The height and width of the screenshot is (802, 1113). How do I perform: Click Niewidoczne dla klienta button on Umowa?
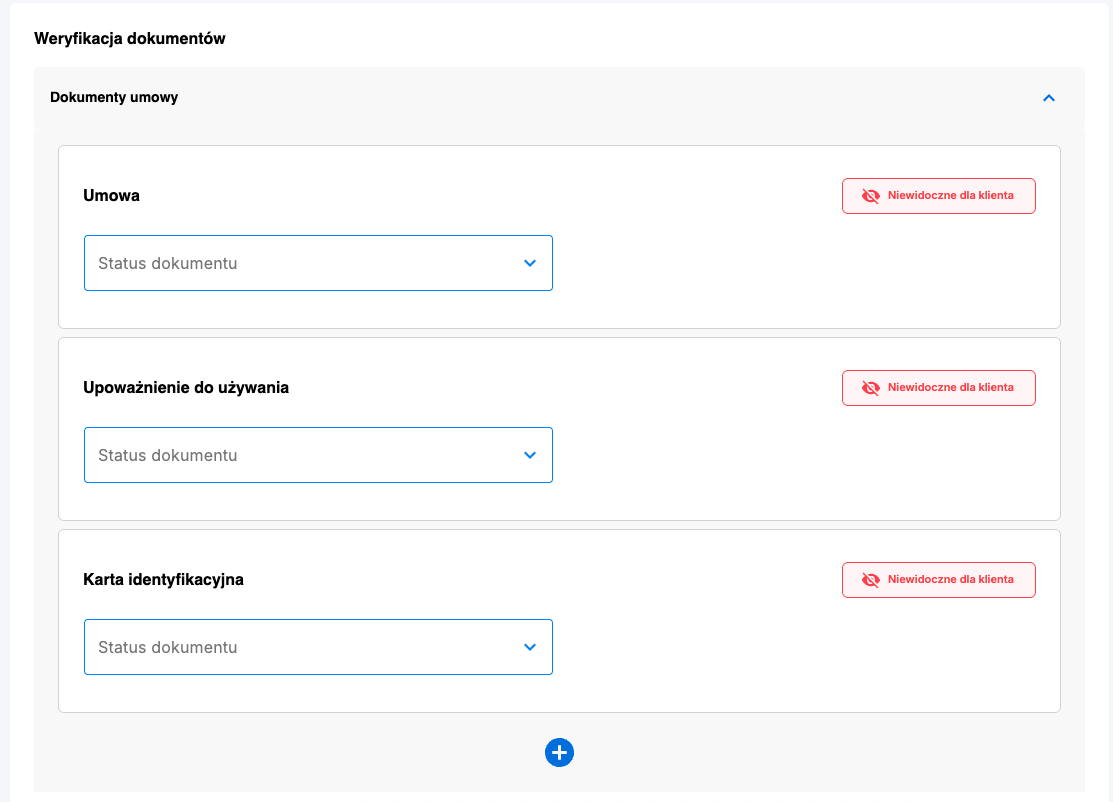[938, 196]
